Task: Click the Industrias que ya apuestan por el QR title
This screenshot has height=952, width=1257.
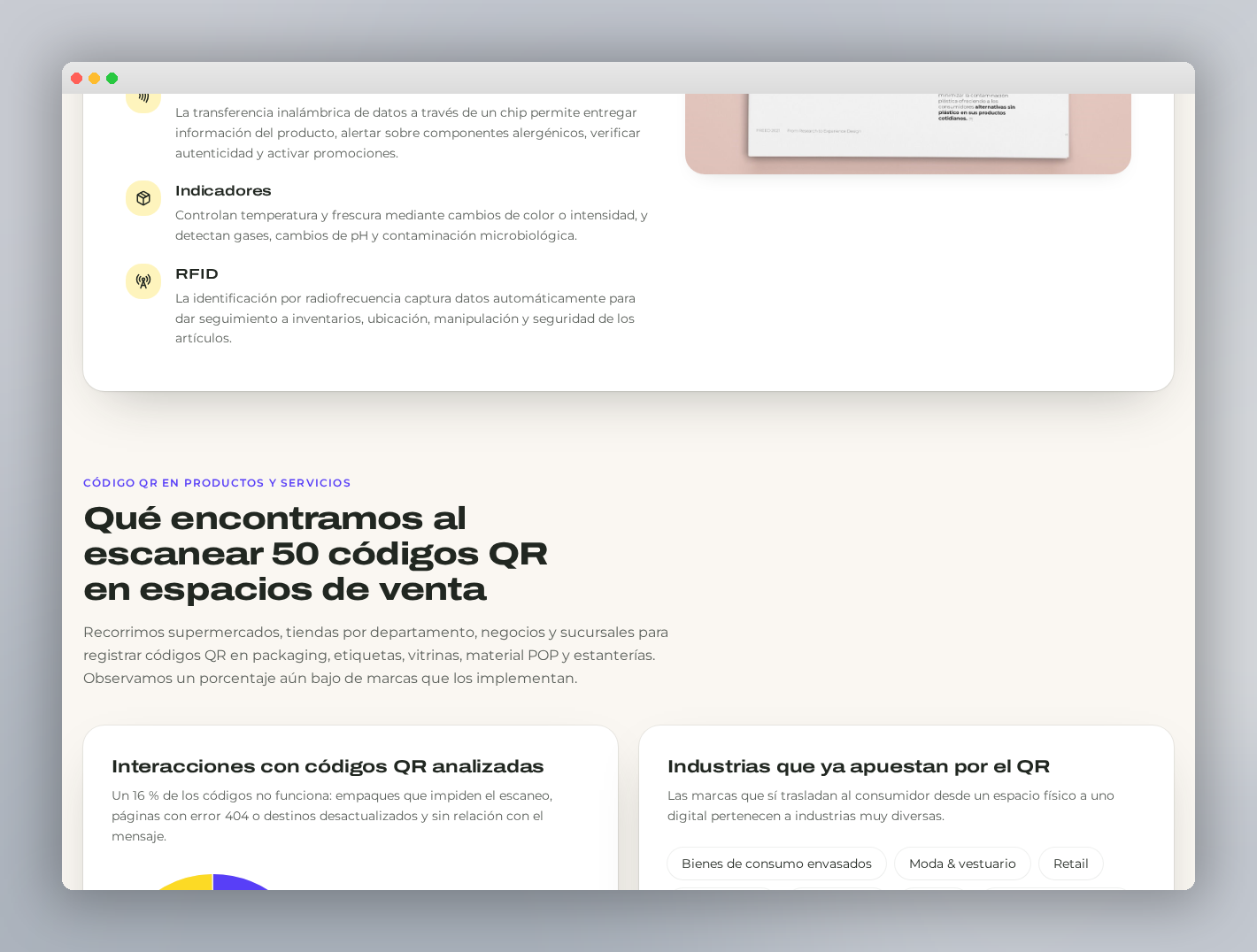Action: pyautogui.click(x=859, y=767)
